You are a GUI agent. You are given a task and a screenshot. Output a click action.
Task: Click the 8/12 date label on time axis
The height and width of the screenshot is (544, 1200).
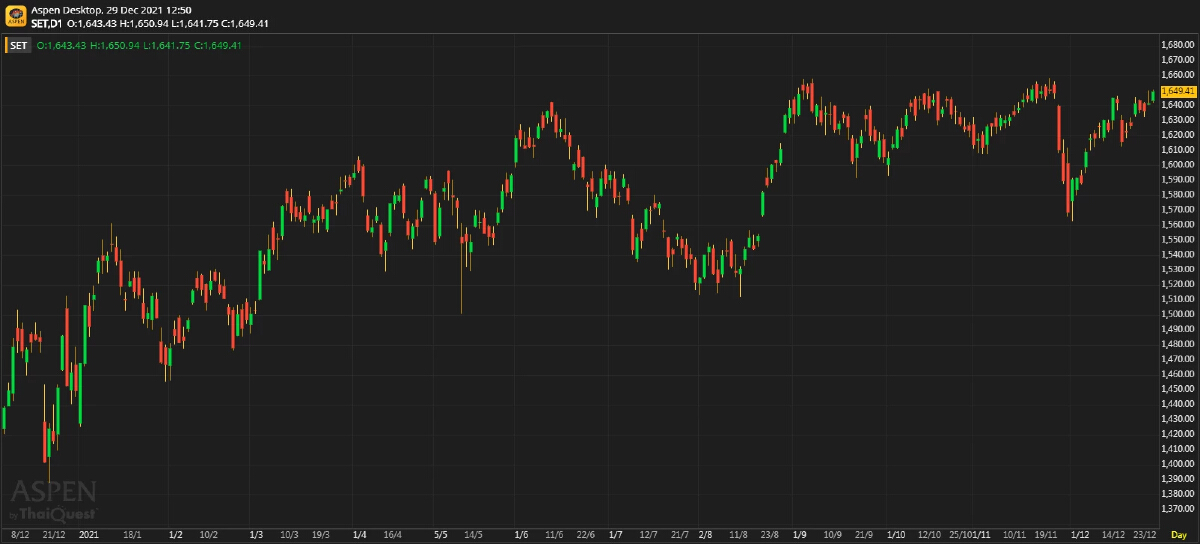pyautogui.click(x=20, y=535)
